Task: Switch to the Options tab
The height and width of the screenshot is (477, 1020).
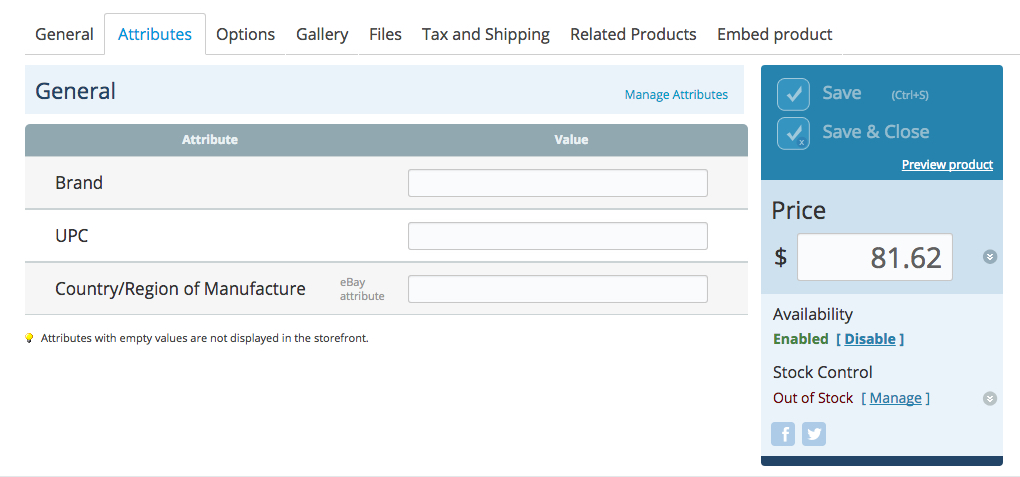Action: click(245, 34)
